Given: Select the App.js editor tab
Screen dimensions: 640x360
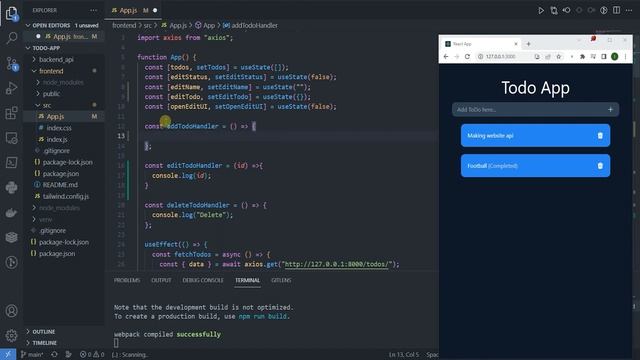Looking at the screenshot, I should [133, 10].
